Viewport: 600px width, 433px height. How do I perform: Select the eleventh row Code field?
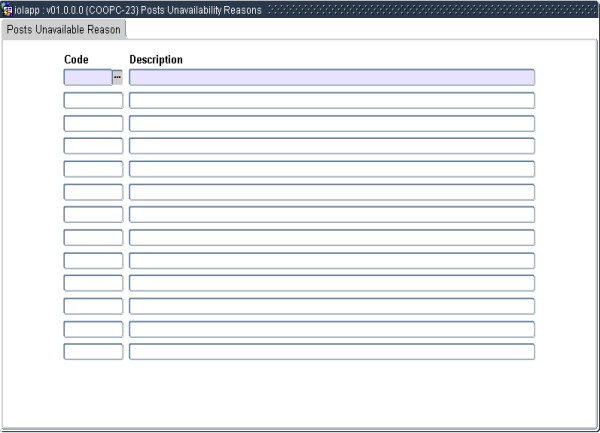[93, 305]
